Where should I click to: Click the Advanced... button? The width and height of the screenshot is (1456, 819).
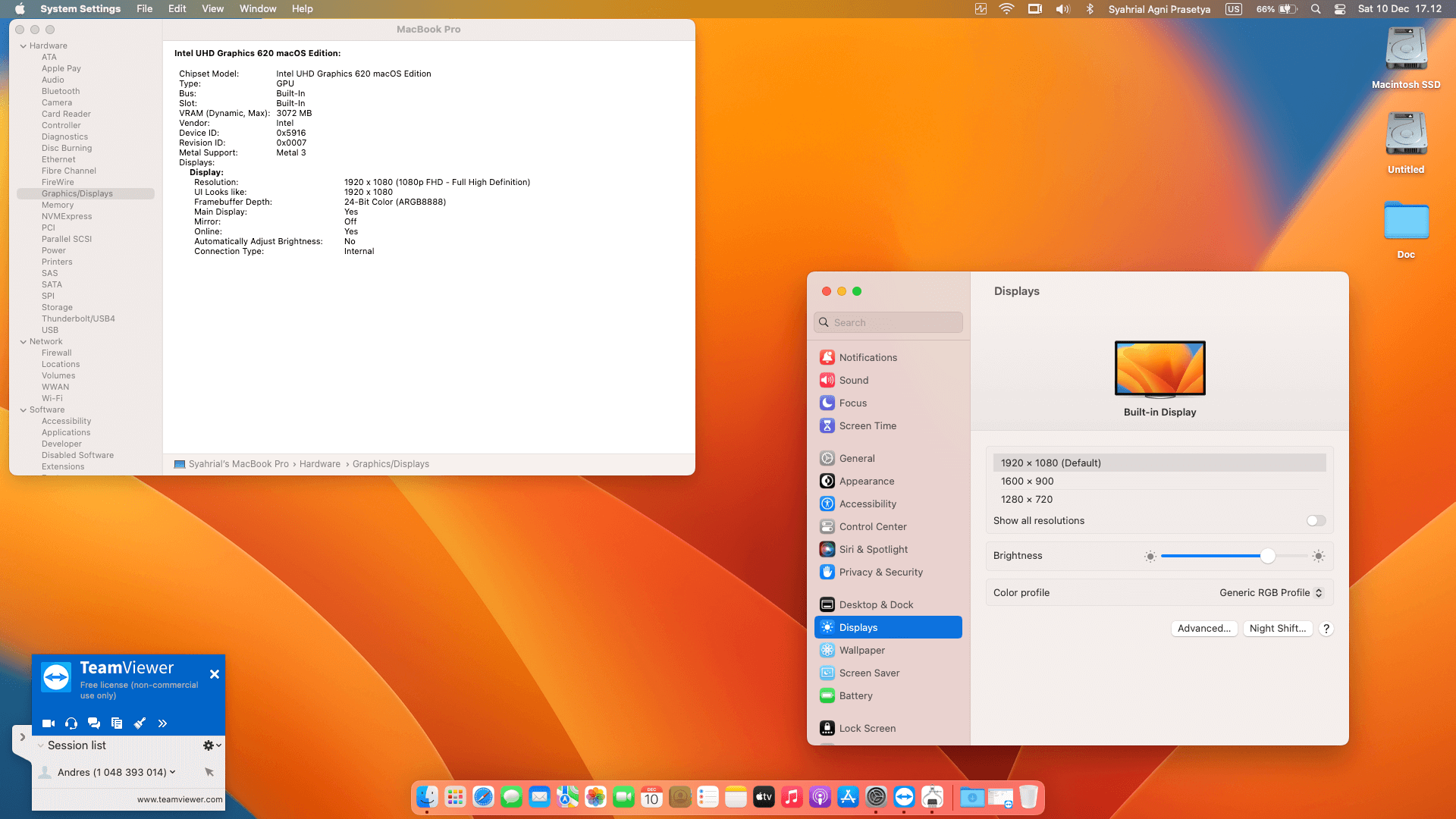(1203, 628)
